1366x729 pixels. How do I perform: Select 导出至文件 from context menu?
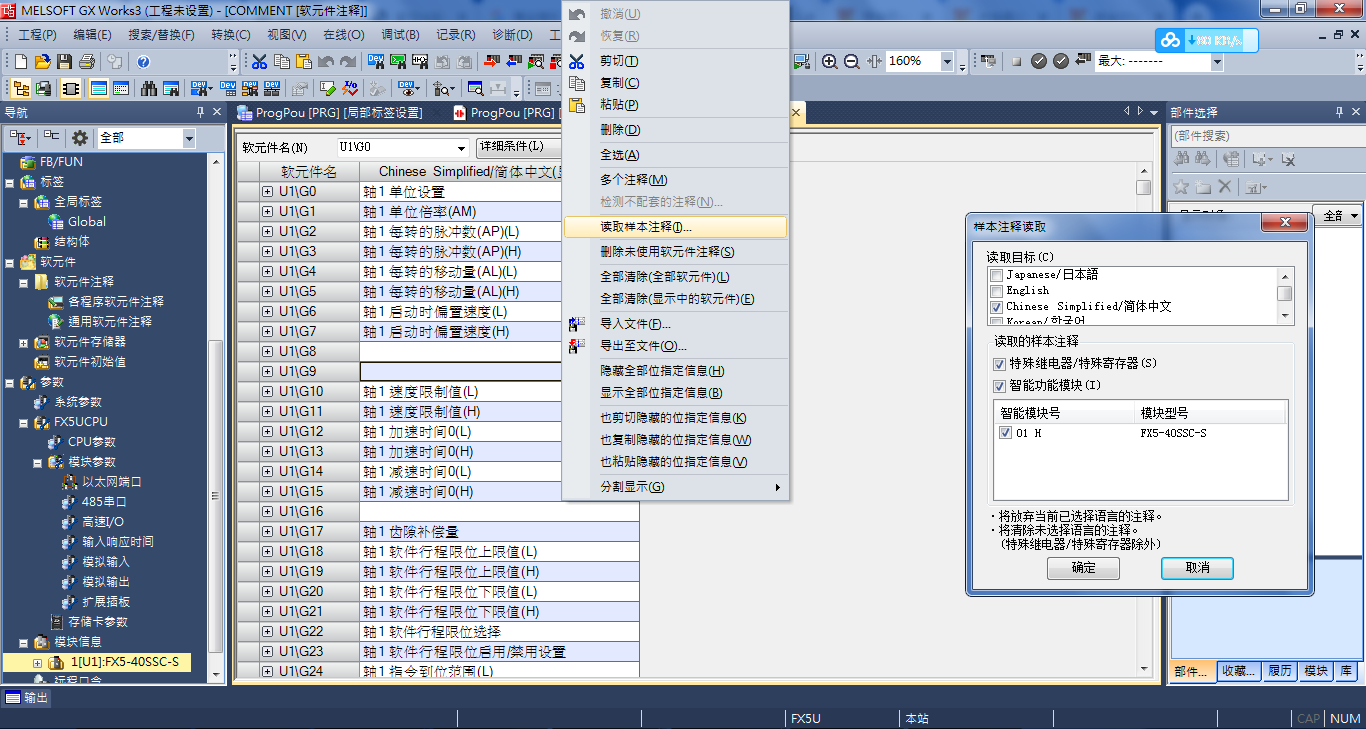tap(643, 346)
